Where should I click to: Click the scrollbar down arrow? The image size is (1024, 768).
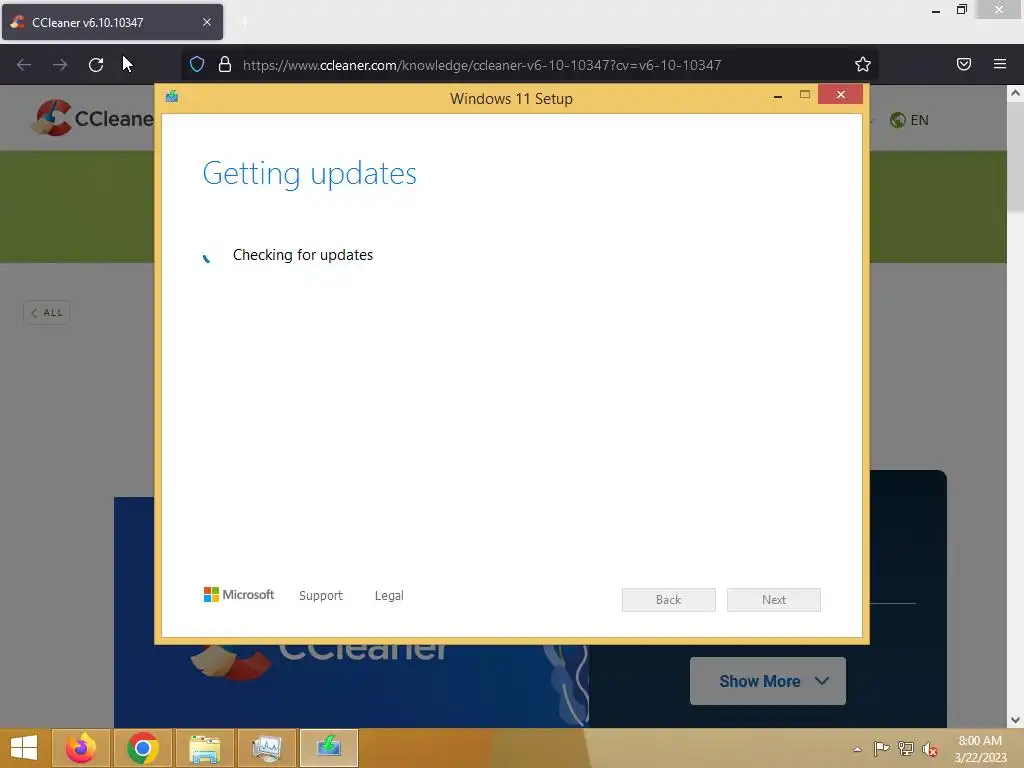[1015, 720]
